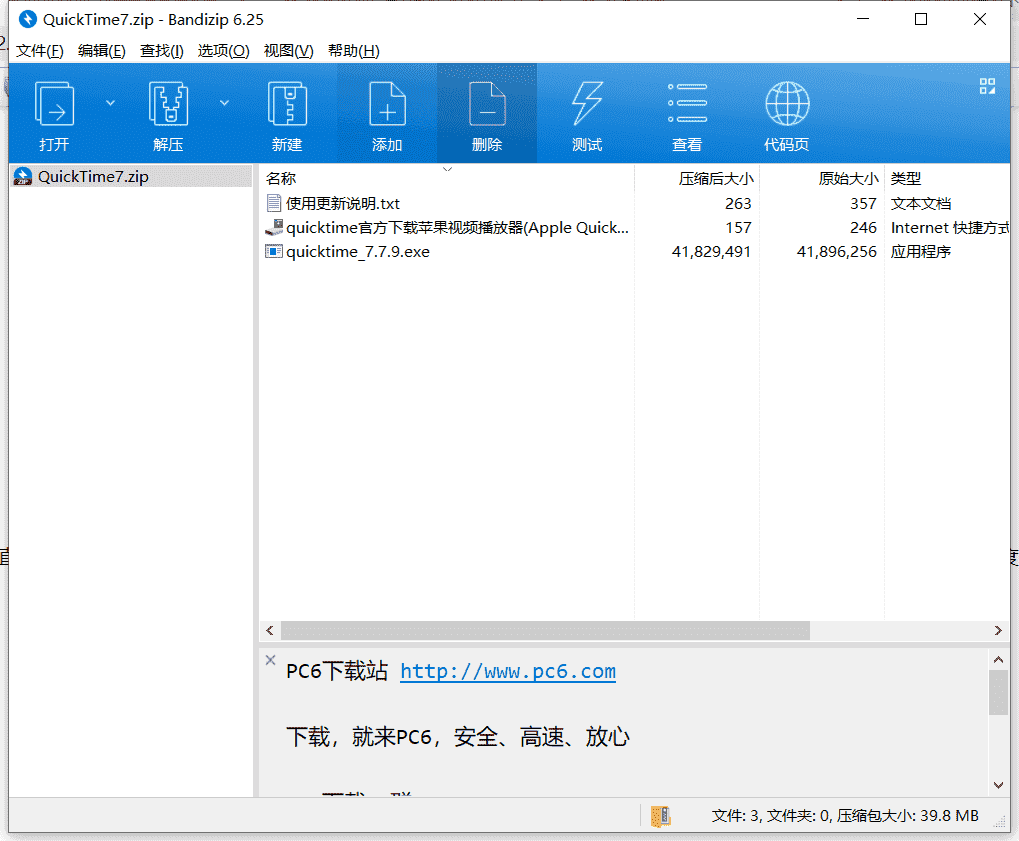Click the original size 357 cell
Image resolution: width=1019 pixels, height=841 pixels.
pyautogui.click(x=864, y=203)
